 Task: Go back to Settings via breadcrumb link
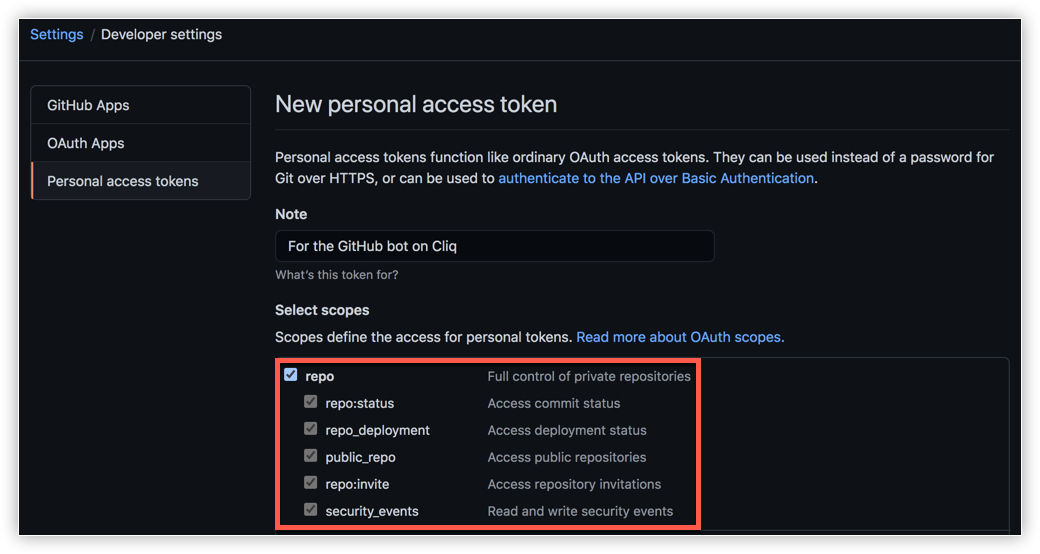pyautogui.click(x=56, y=34)
